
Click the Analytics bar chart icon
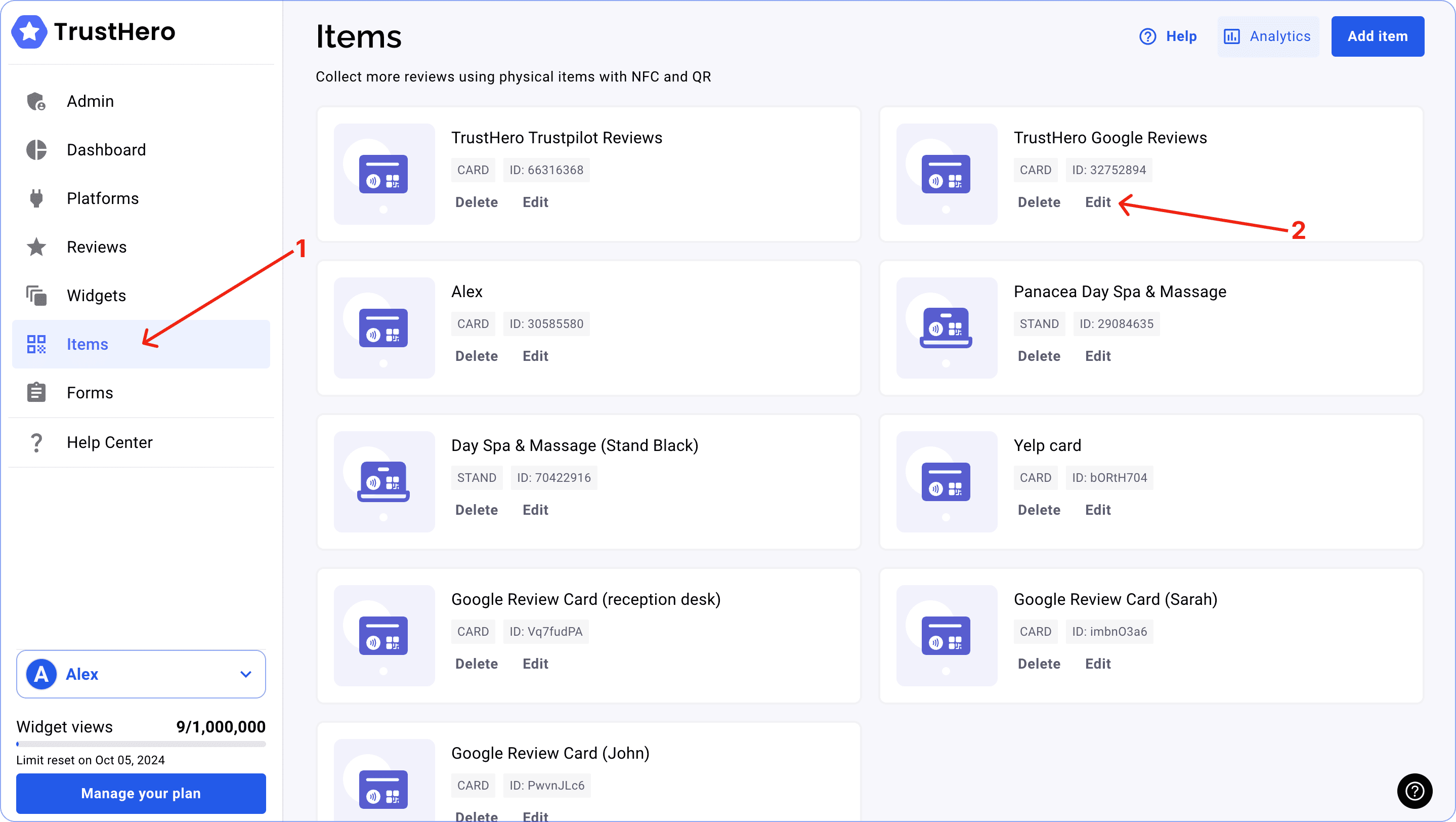[1231, 37]
